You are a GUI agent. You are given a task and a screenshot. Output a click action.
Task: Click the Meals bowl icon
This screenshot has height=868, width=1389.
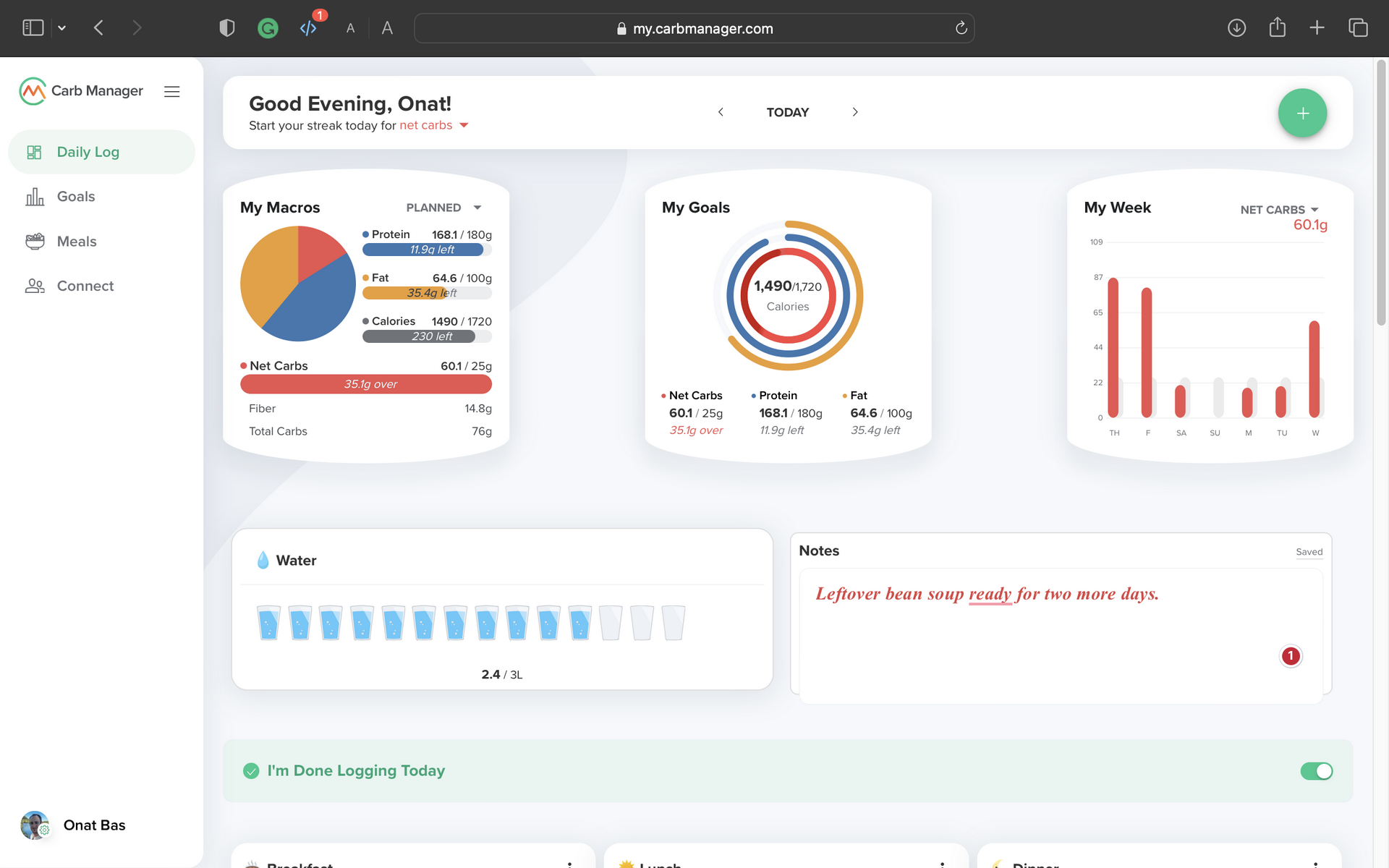(35, 242)
